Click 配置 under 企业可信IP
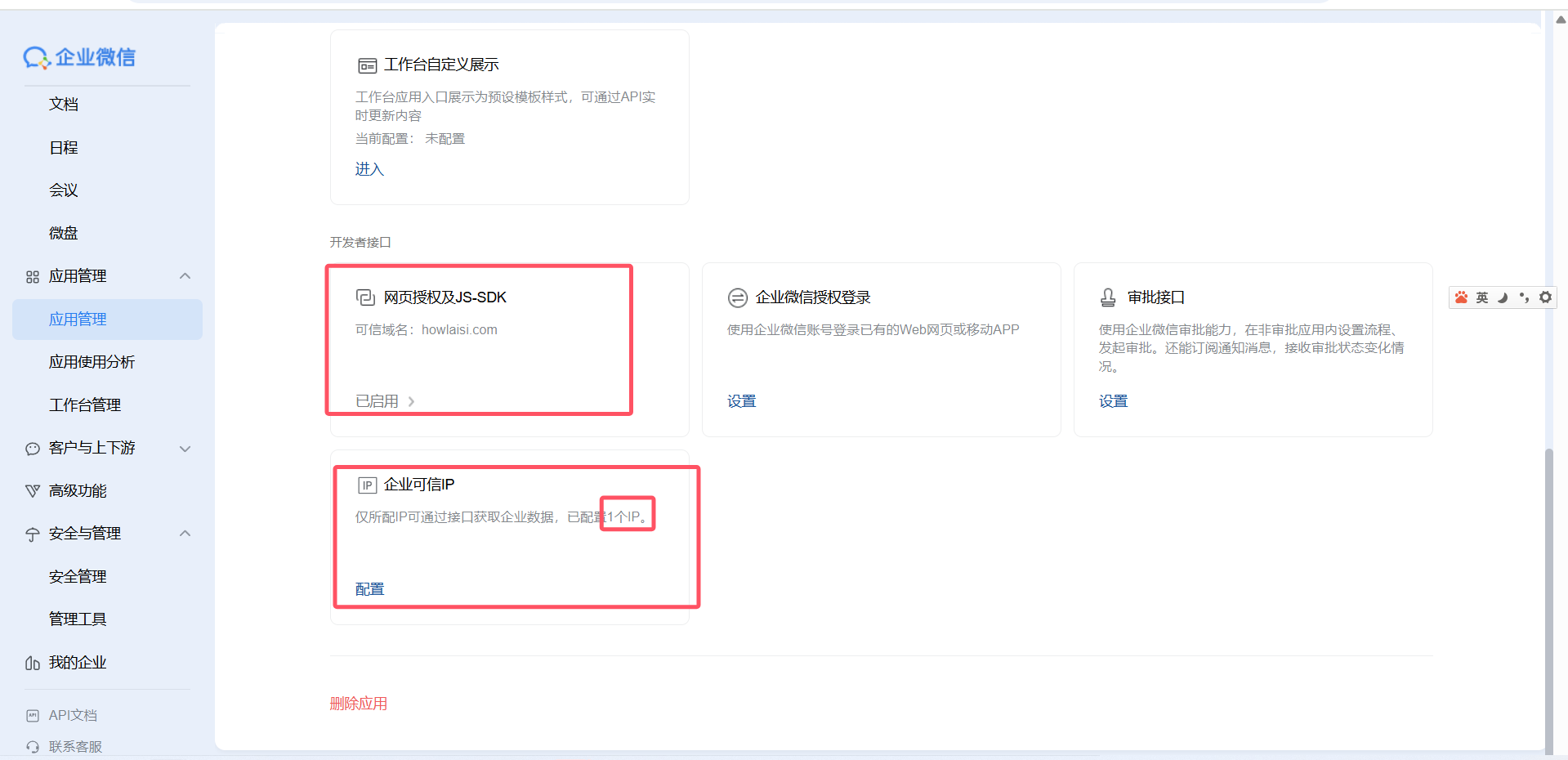This screenshot has height=760, width=1568. pyautogui.click(x=369, y=588)
